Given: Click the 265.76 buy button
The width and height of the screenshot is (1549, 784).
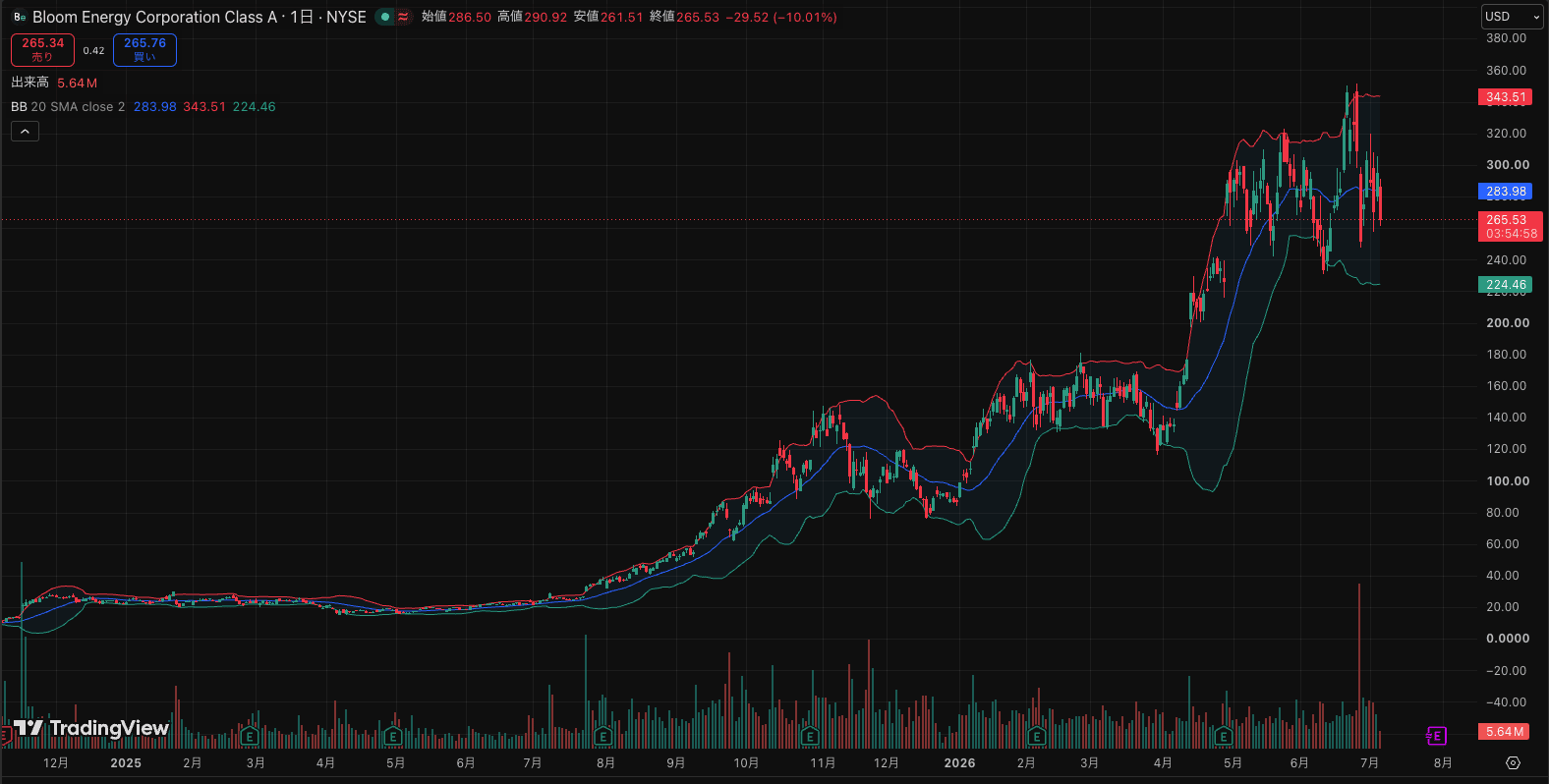Looking at the screenshot, I should 144,50.
